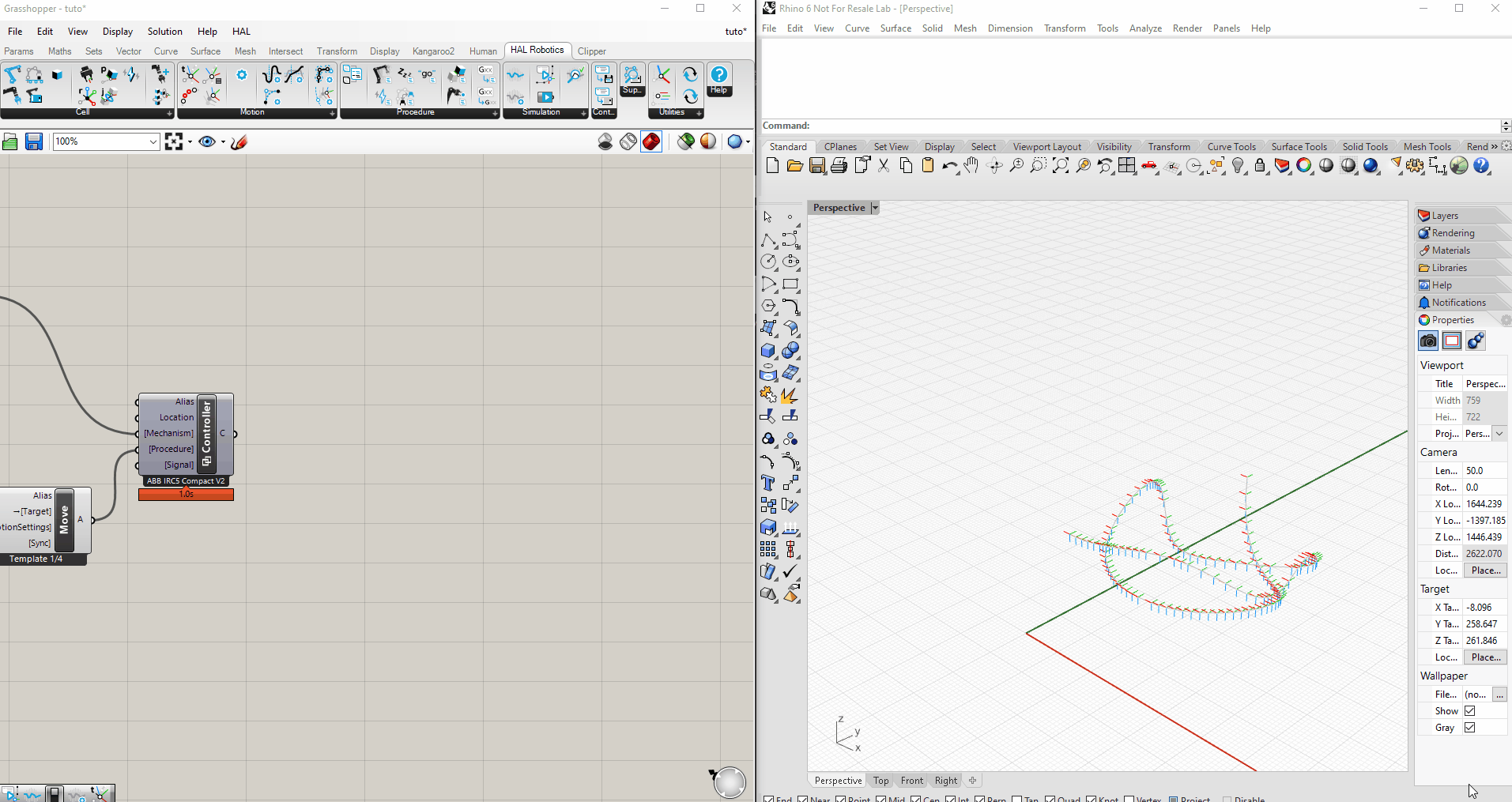This screenshot has height=802, width=1512.
Task: Click the camera view properties icon
Action: coord(1428,341)
